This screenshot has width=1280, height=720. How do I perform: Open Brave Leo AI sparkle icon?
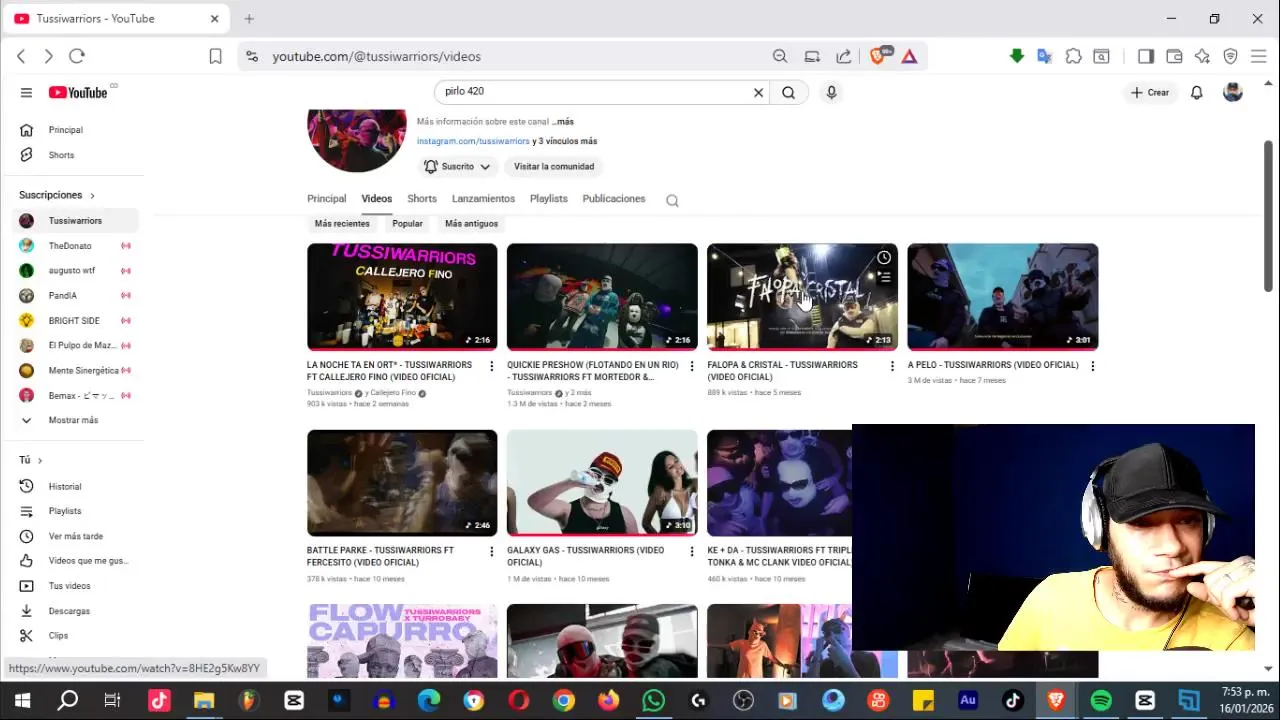1202,56
